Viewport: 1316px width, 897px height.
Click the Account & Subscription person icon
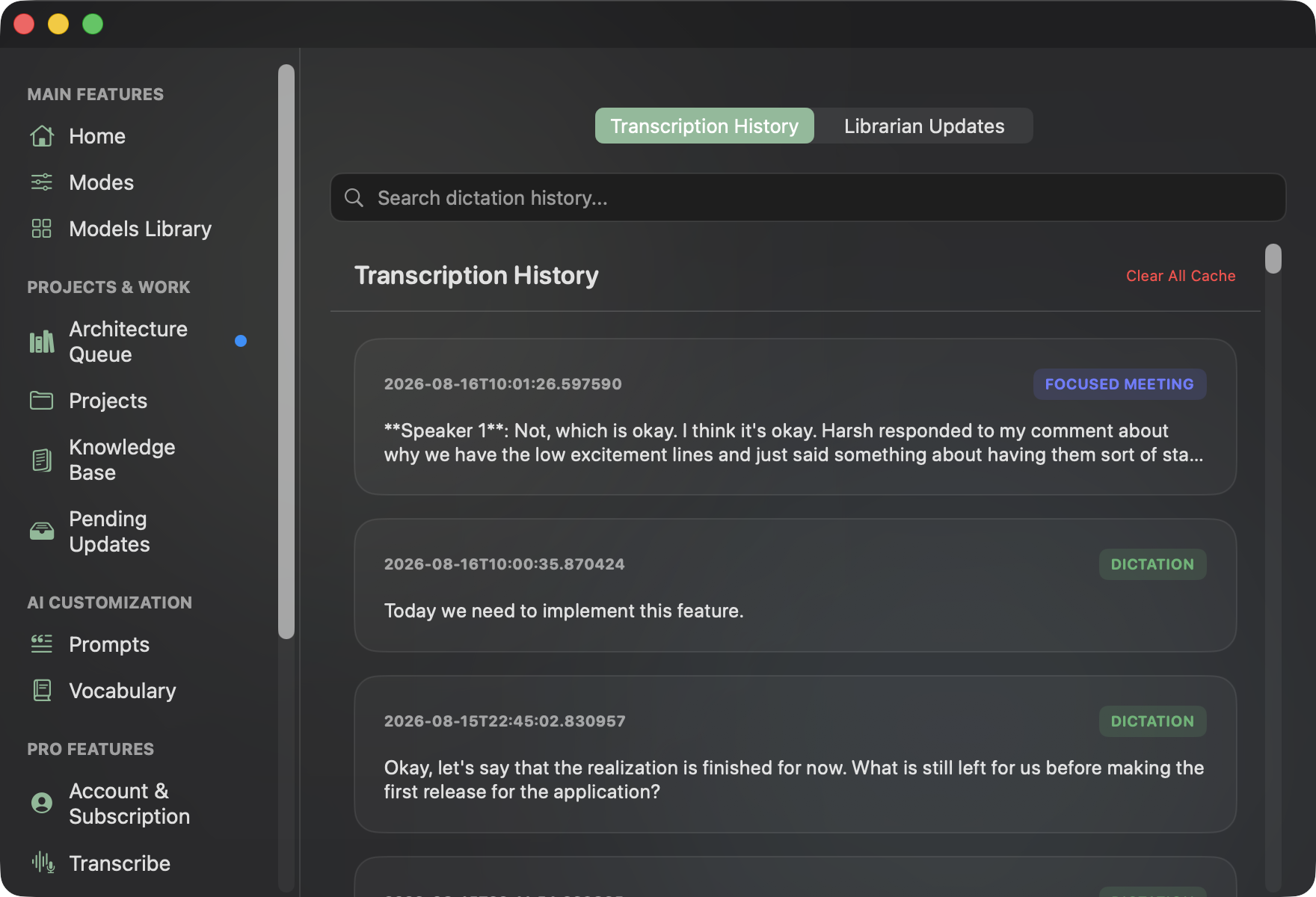coord(42,804)
